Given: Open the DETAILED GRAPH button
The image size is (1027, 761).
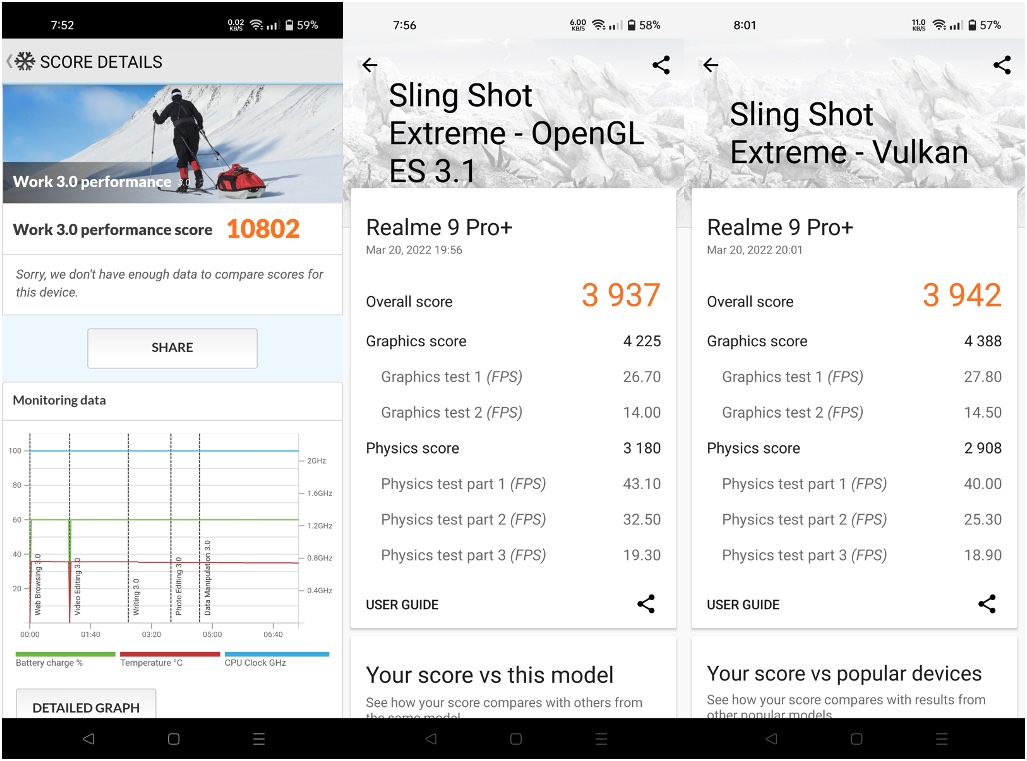Looking at the screenshot, I should pyautogui.click(x=86, y=704).
